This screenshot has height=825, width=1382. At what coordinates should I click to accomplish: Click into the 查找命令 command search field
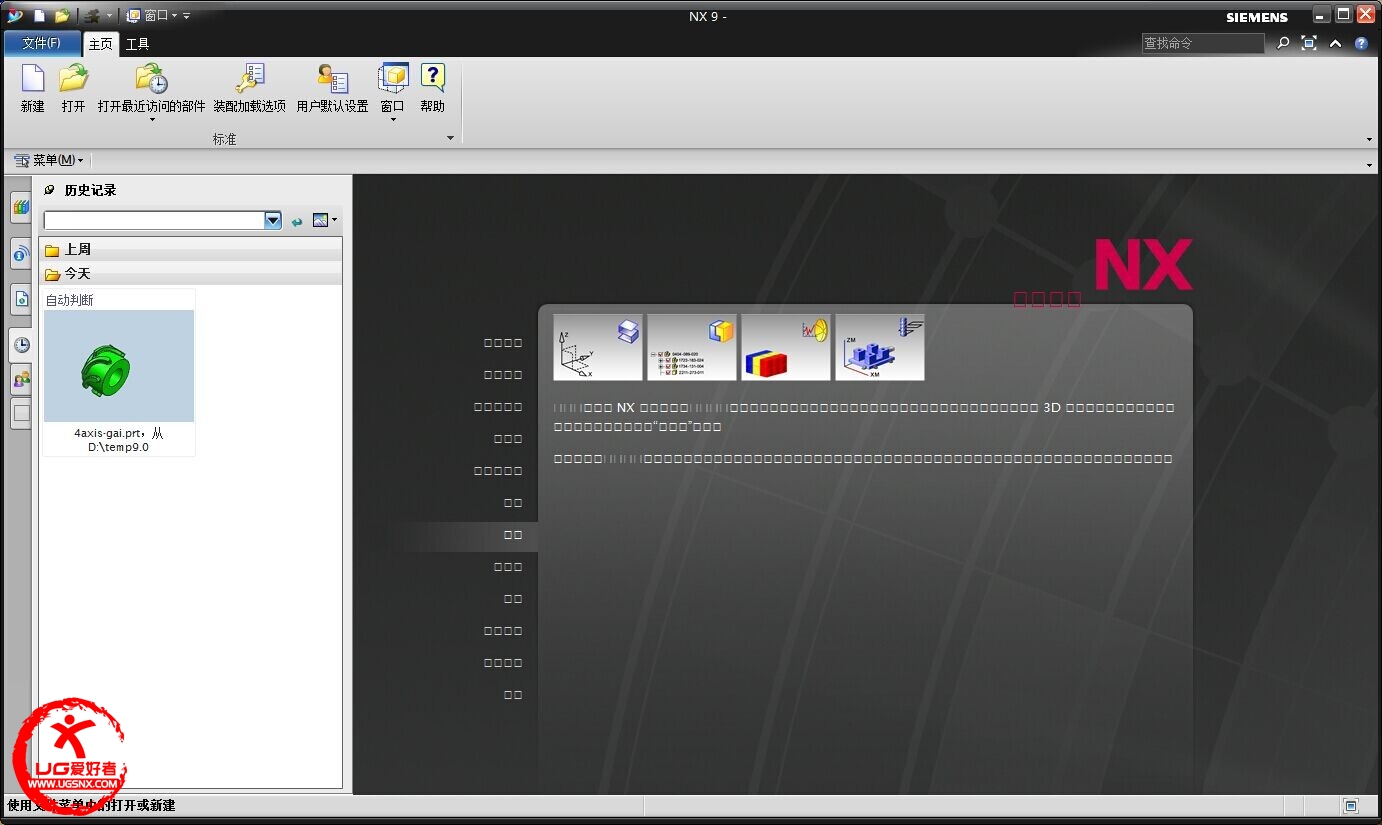[1203, 43]
